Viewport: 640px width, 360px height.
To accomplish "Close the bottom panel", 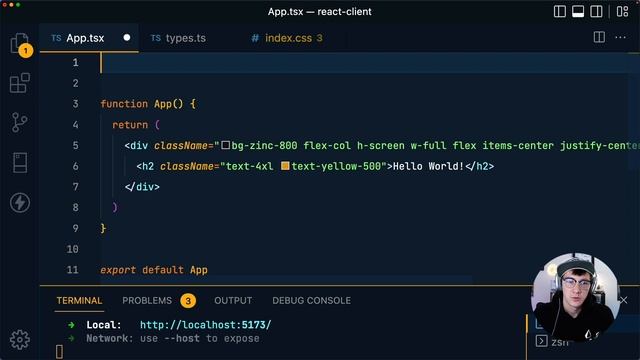I will click(624, 300).
